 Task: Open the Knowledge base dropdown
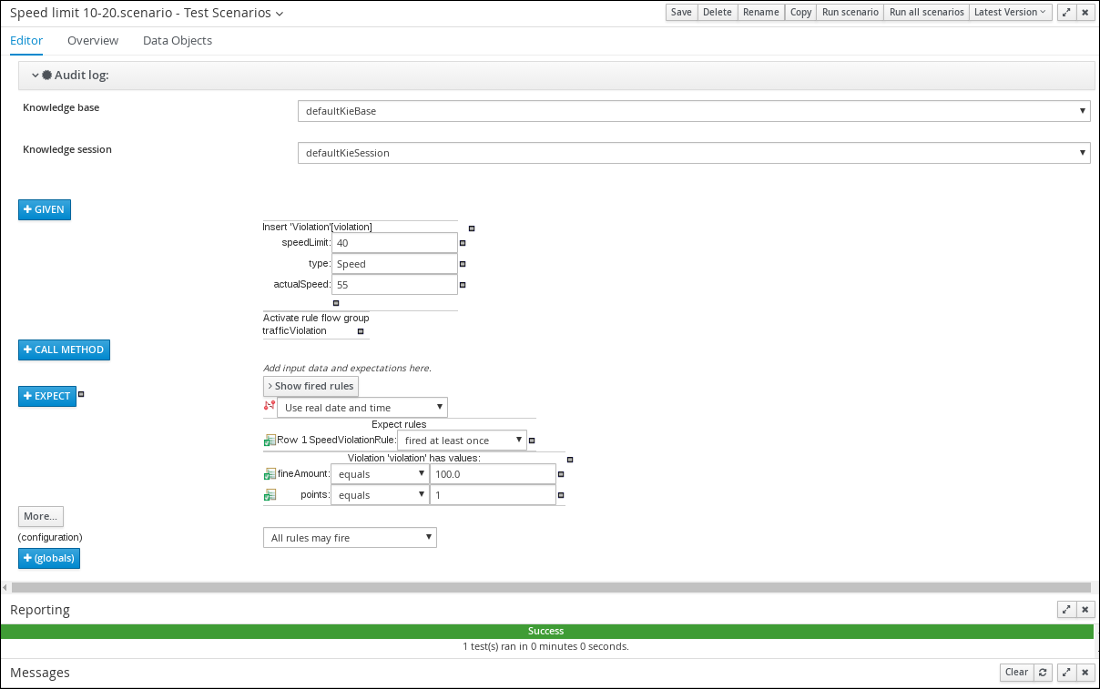[x=694, y=111]
